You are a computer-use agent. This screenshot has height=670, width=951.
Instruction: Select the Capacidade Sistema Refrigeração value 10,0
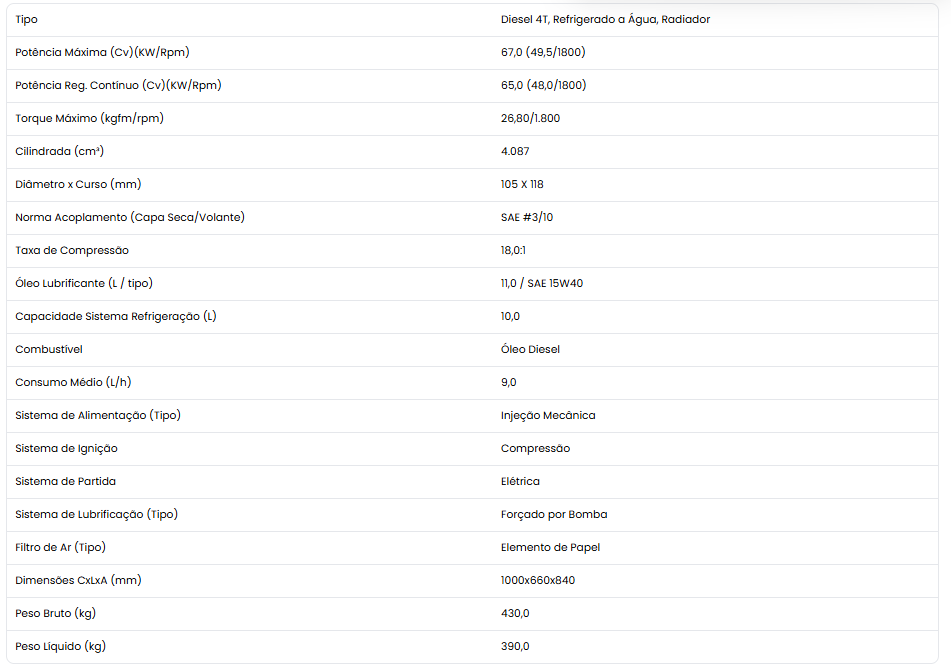pos(510,317)
